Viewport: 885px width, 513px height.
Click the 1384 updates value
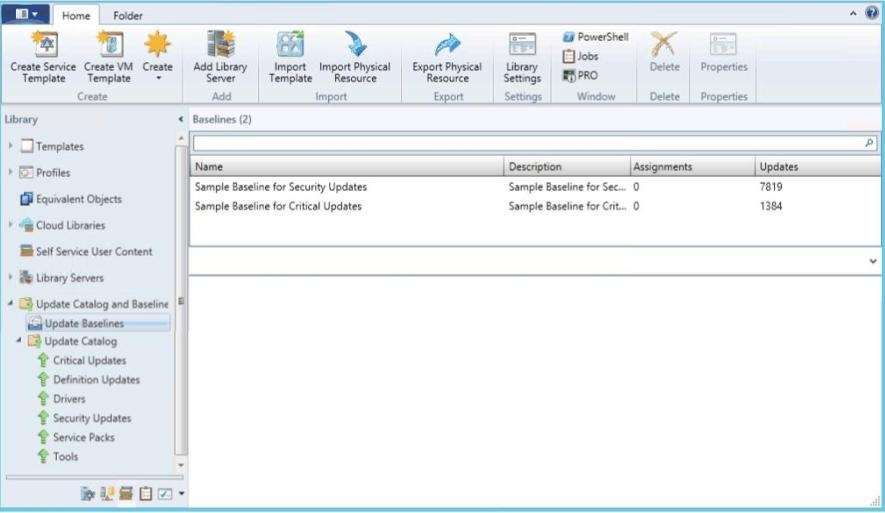pyautogui.click(x=770, y=206)
